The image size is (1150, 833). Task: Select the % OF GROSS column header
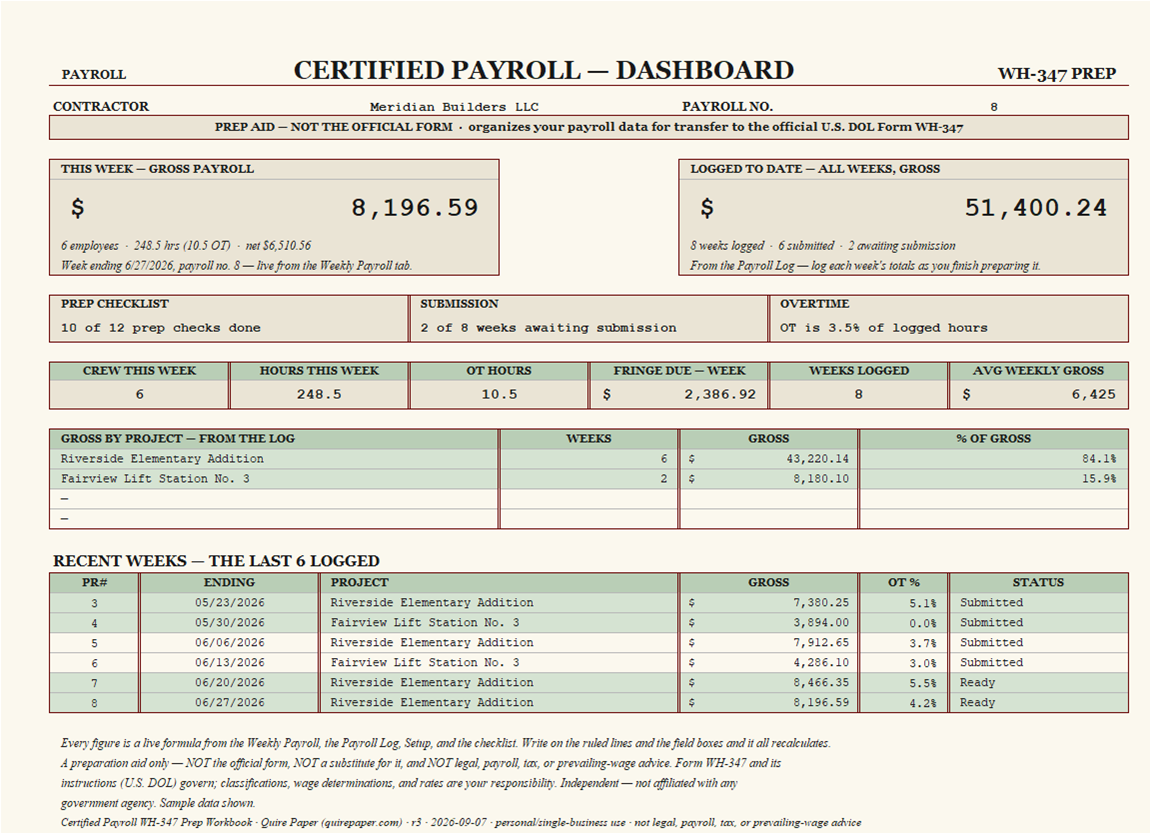click(993, 438)
